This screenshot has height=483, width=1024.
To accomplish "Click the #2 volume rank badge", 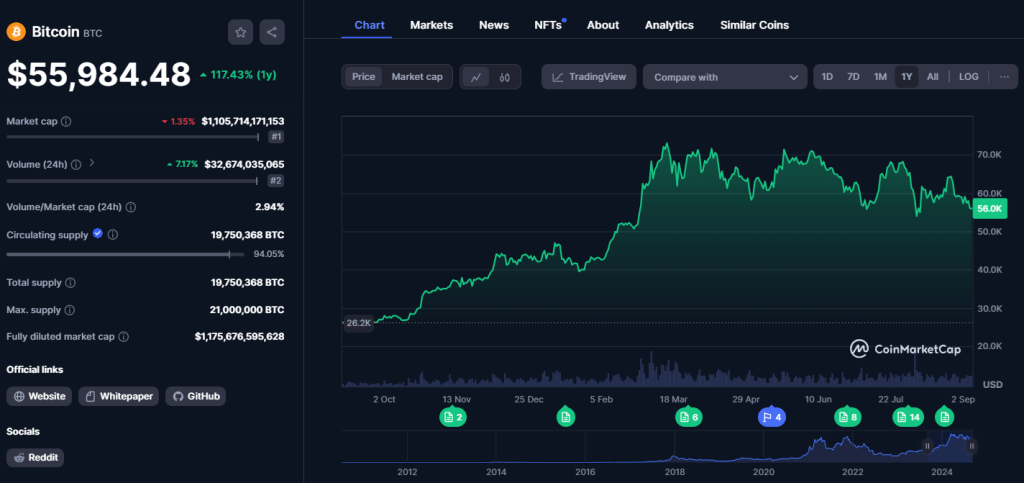I will pos(276,181).
